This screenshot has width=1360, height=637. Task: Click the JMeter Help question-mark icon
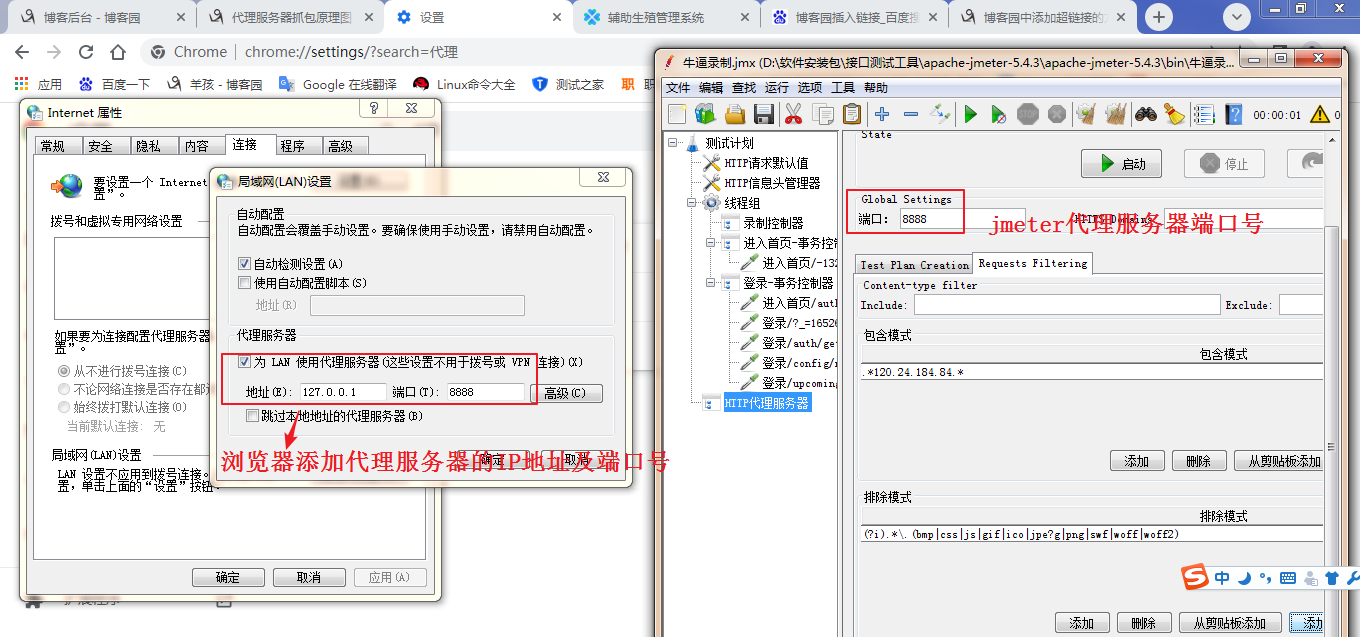(x=1233, y=114)
